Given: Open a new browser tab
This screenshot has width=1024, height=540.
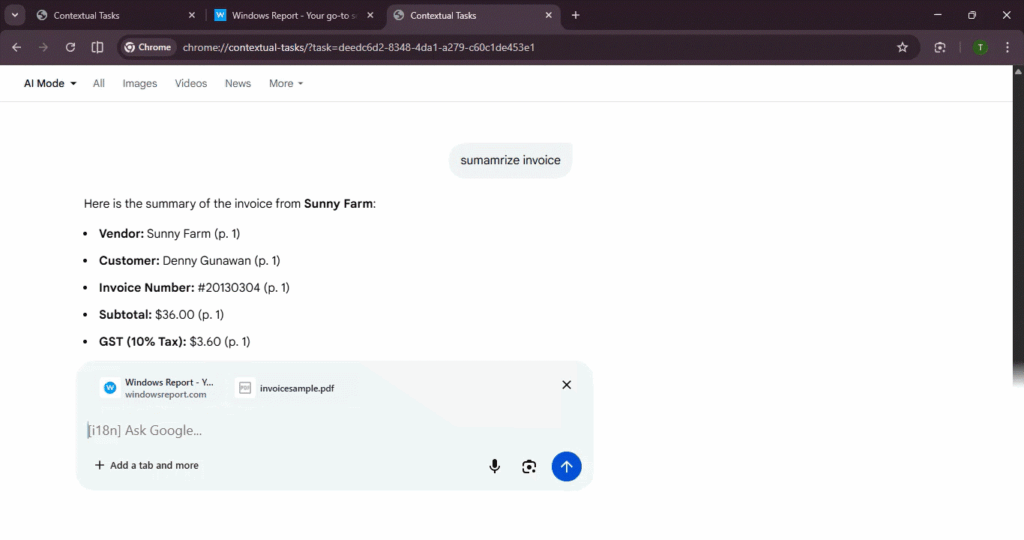Looking at the screenshot, I should point(575,15).
